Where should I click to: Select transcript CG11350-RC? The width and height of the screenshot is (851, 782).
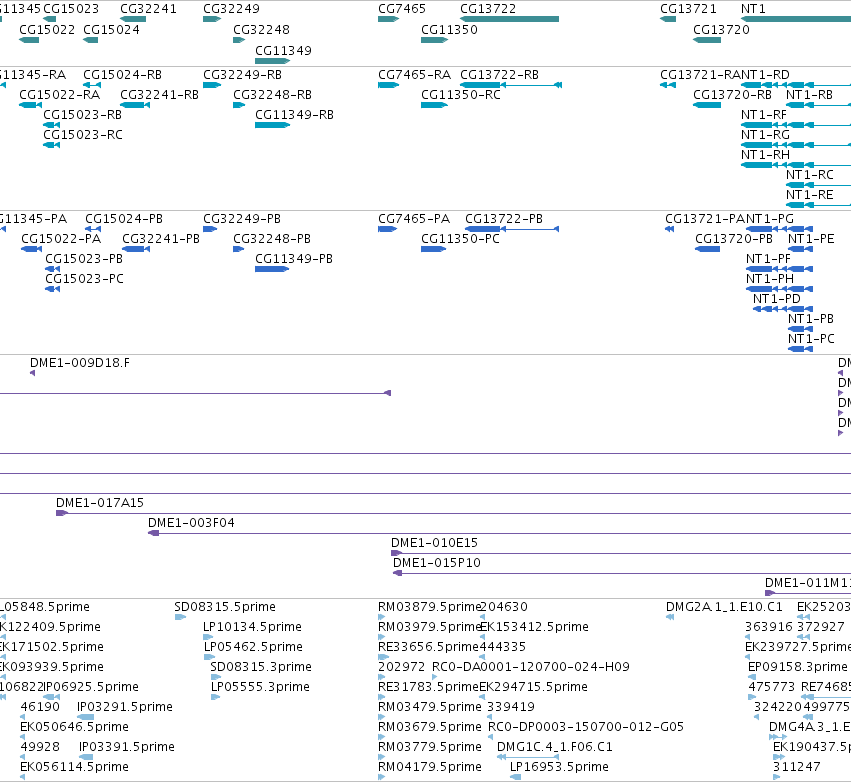point(461,94)
